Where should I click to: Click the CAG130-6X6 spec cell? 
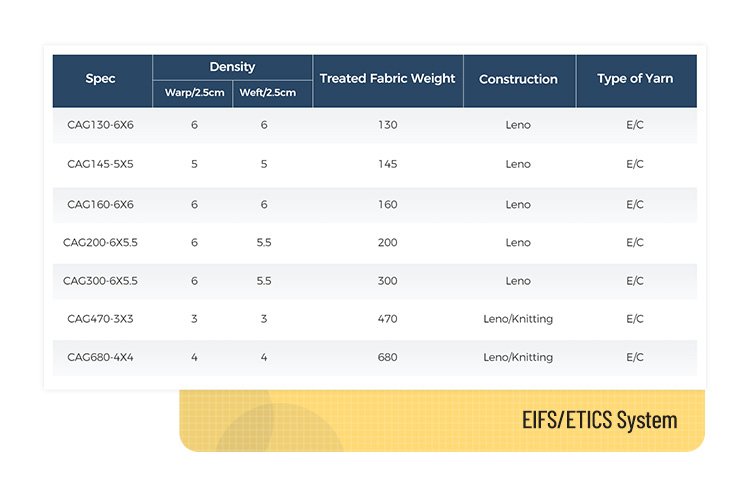coord(100,125)
